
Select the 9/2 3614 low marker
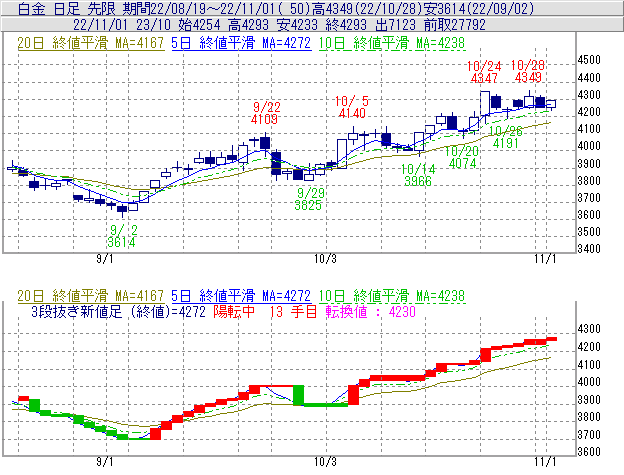122,236
